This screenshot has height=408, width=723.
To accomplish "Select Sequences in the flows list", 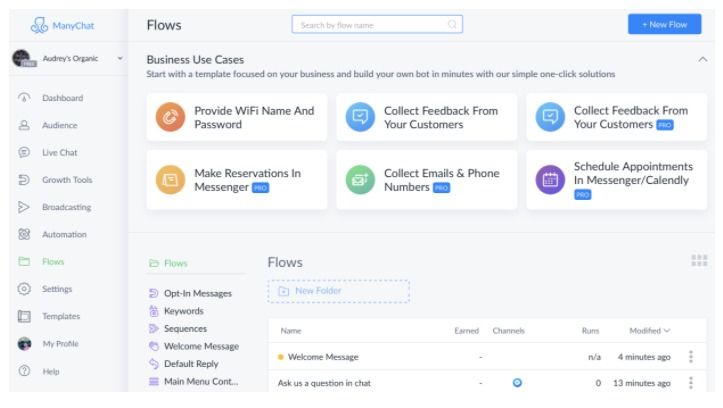I will [185, 329].
